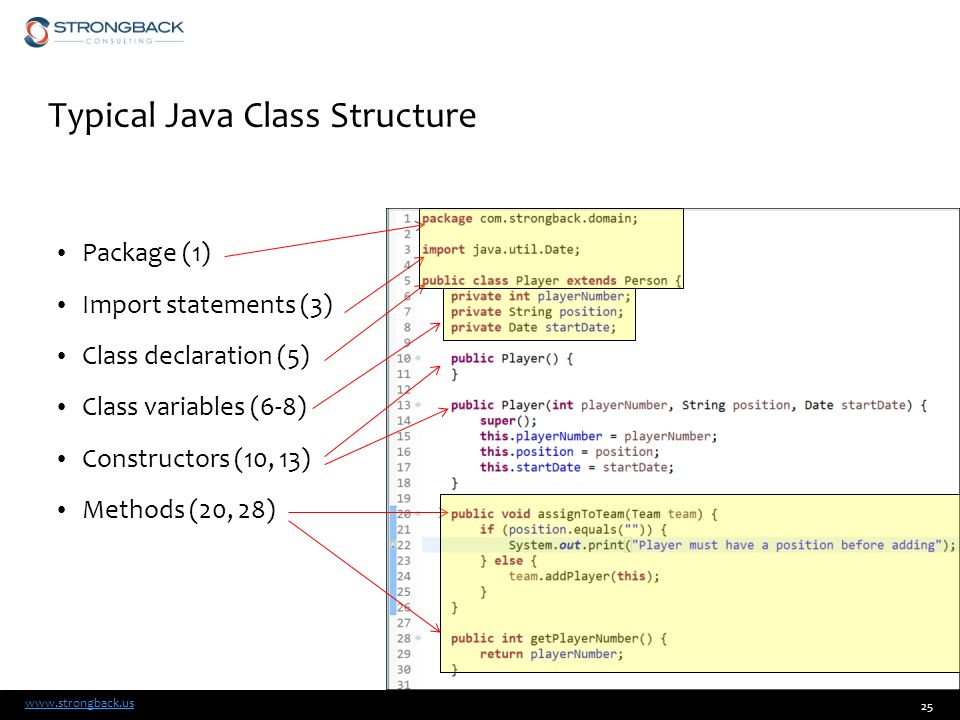Click the 'import java.util.Date;' line
This screenshot has width=960, height=720.
click(x=501, y=250)
